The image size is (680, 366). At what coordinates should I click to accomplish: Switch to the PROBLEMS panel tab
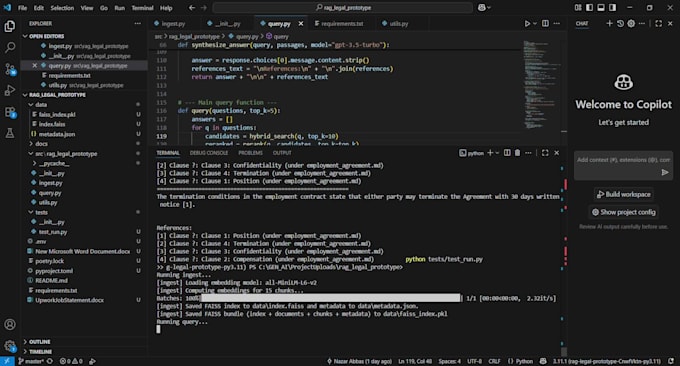point(250,153)
